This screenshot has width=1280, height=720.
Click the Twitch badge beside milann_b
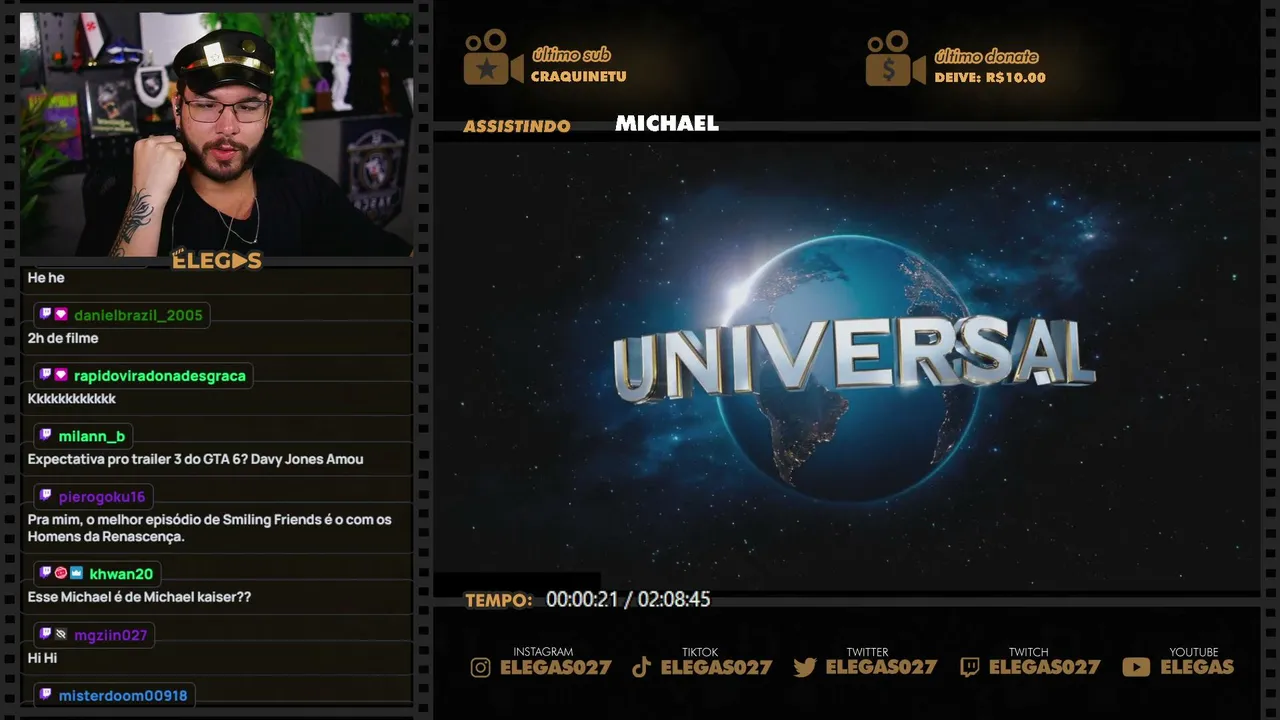(x=45, y=436)
